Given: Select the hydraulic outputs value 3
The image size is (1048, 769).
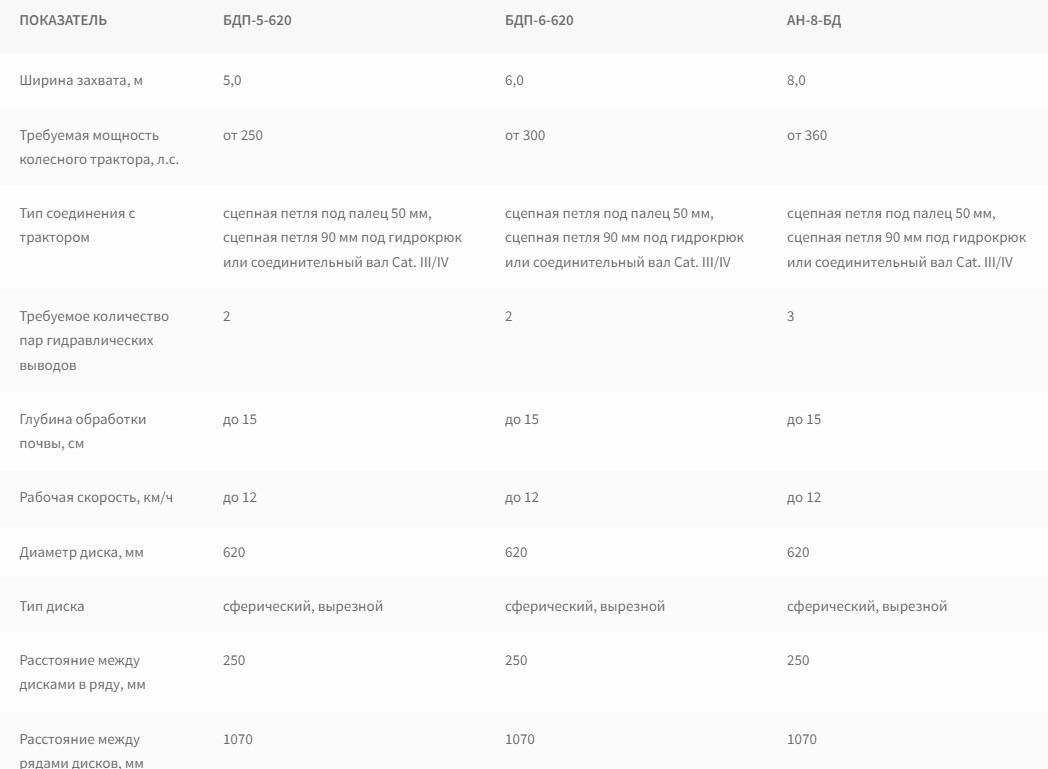Looking at the screenshot, I should (x=791, y=316).
